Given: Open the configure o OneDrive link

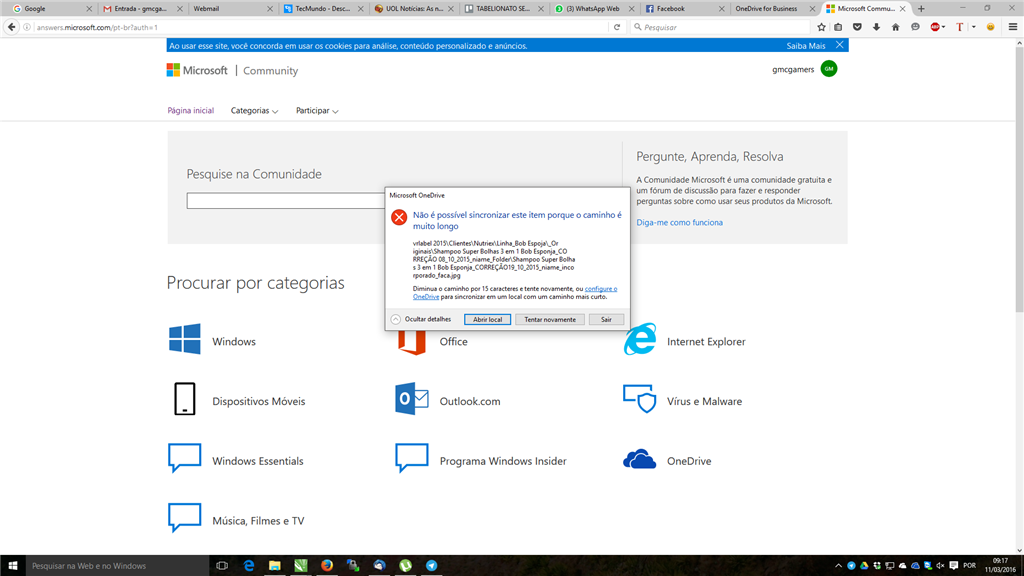Looking at the screenshot, I should [601, 289].
